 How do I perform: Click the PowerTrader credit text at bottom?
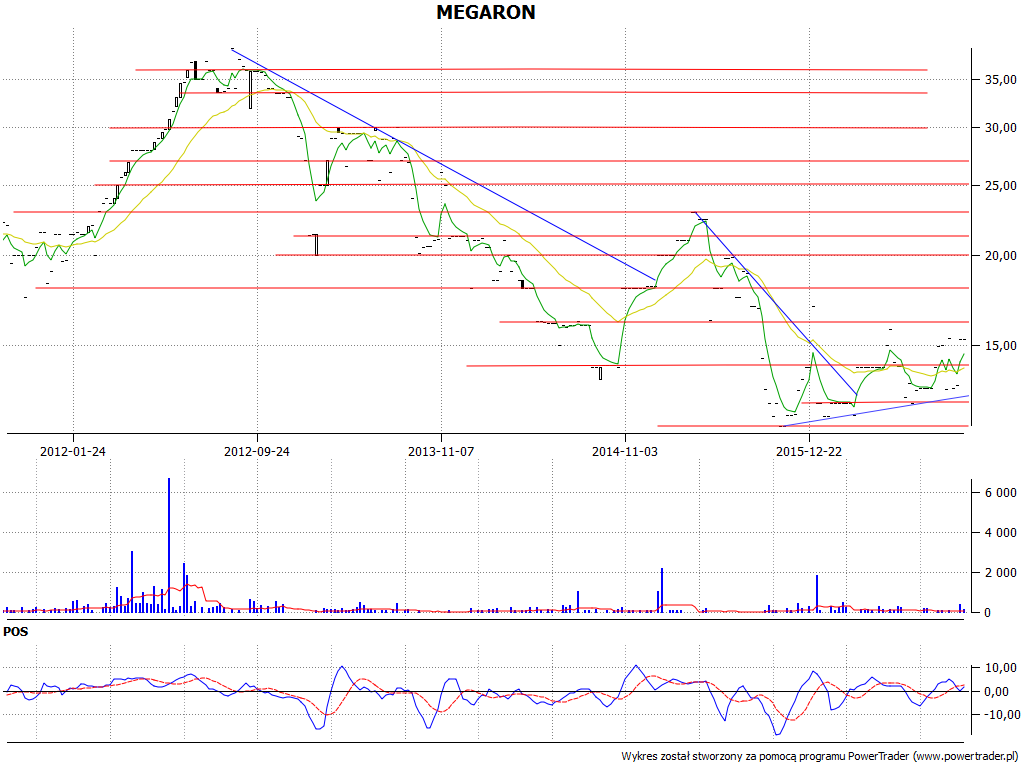tap(819, 756)
